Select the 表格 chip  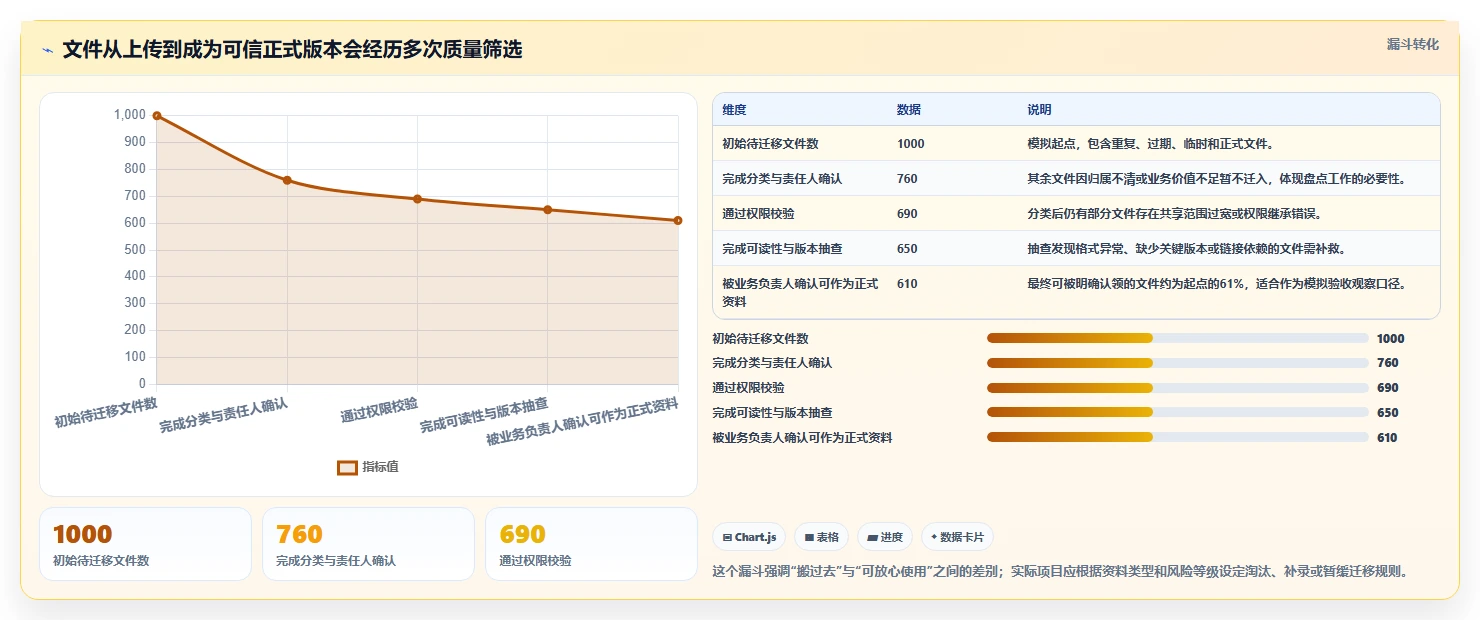821,537
